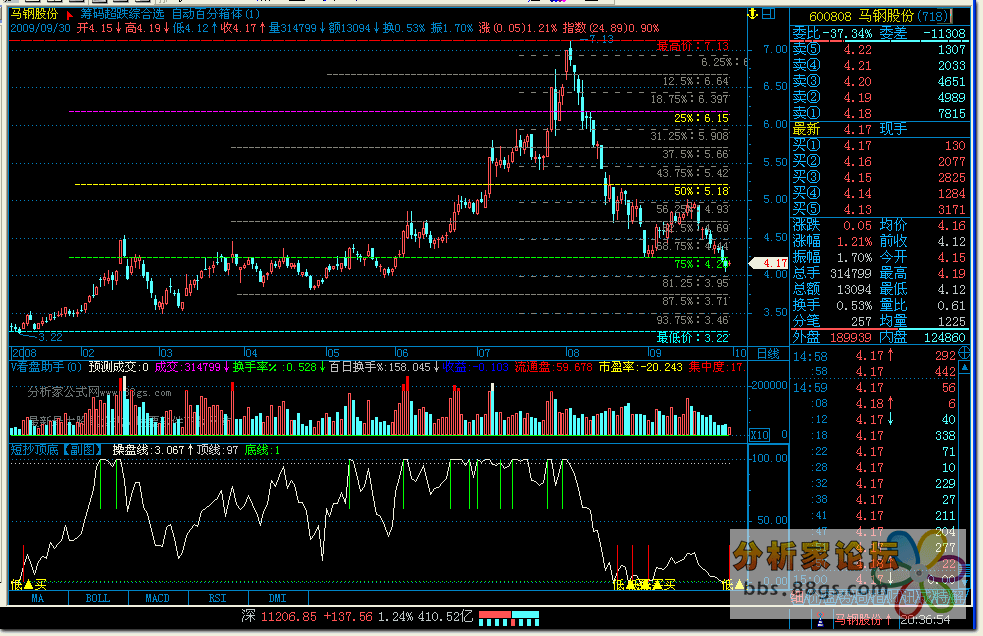Image resolution: width=983 pixels, height=636 pixels.
Task: Click sell-five 卖⑤ row price 4.22
Action: [x=858, y=50]
